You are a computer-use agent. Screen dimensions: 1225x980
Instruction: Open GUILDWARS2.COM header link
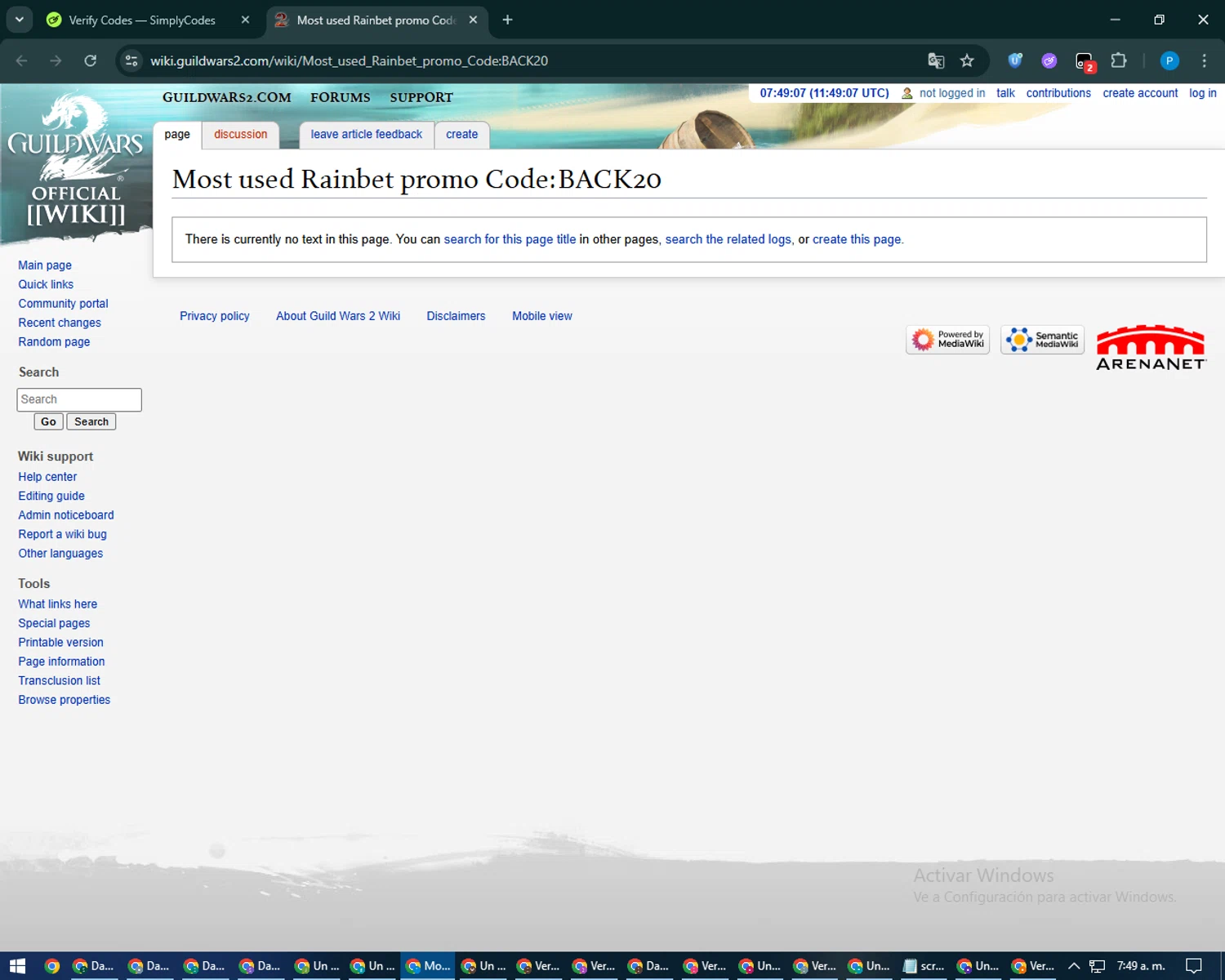(227, 97)
